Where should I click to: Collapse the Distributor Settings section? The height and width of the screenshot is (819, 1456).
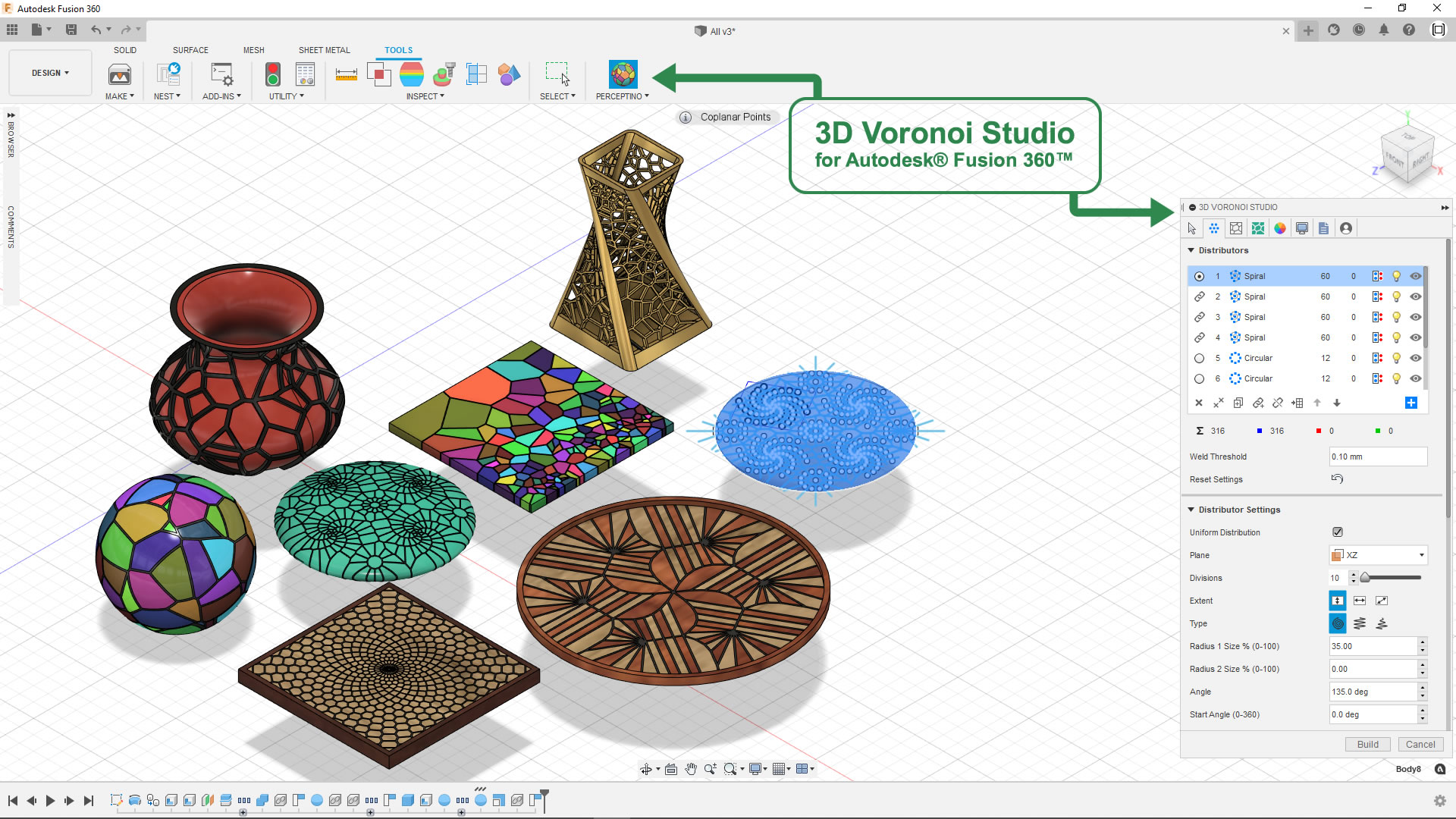1191,510
